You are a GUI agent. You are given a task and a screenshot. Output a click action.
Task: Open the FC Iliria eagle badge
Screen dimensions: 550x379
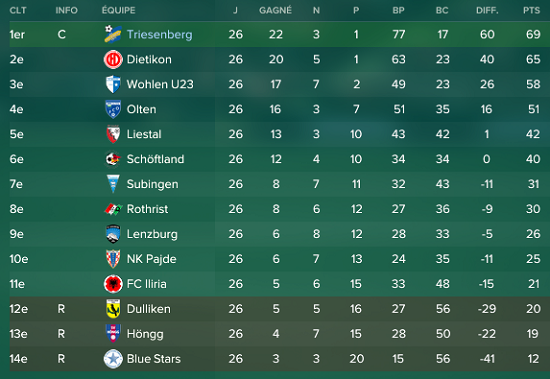point(113,284)
